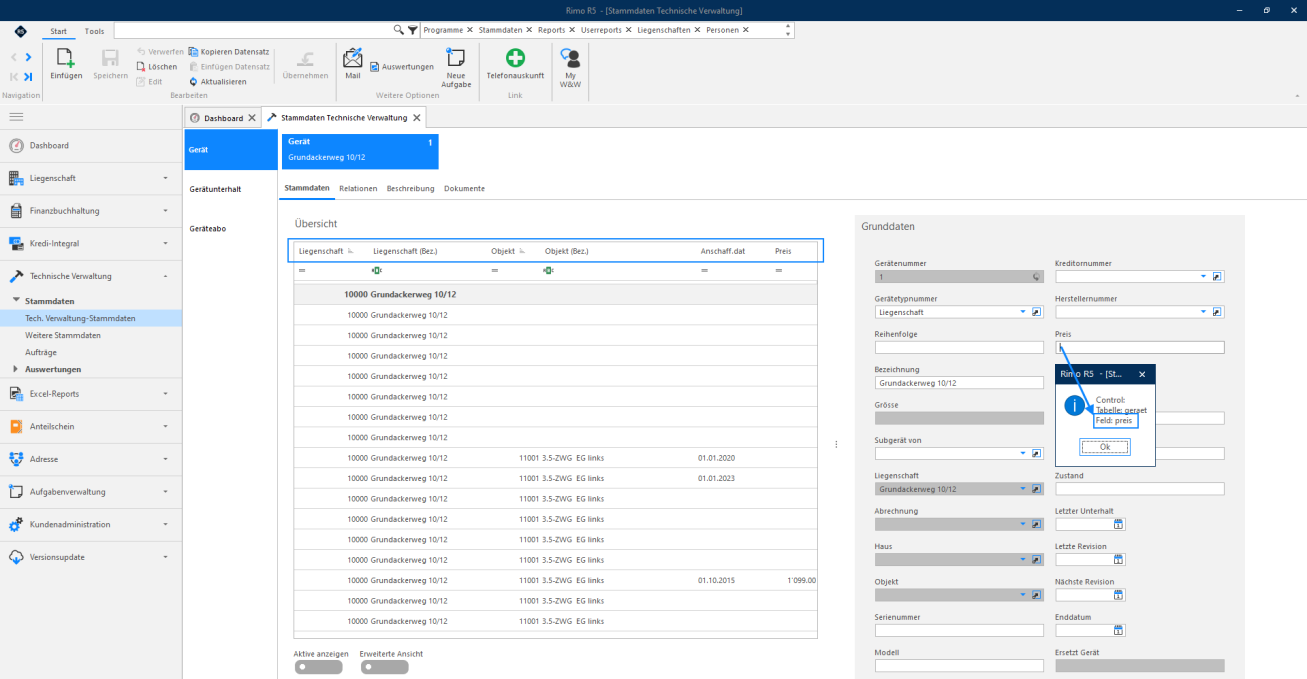Open calendar icon for Nächste Revision
Image resolution: width=1307 pixels, height=679 pixels.
click(1119, 595)
